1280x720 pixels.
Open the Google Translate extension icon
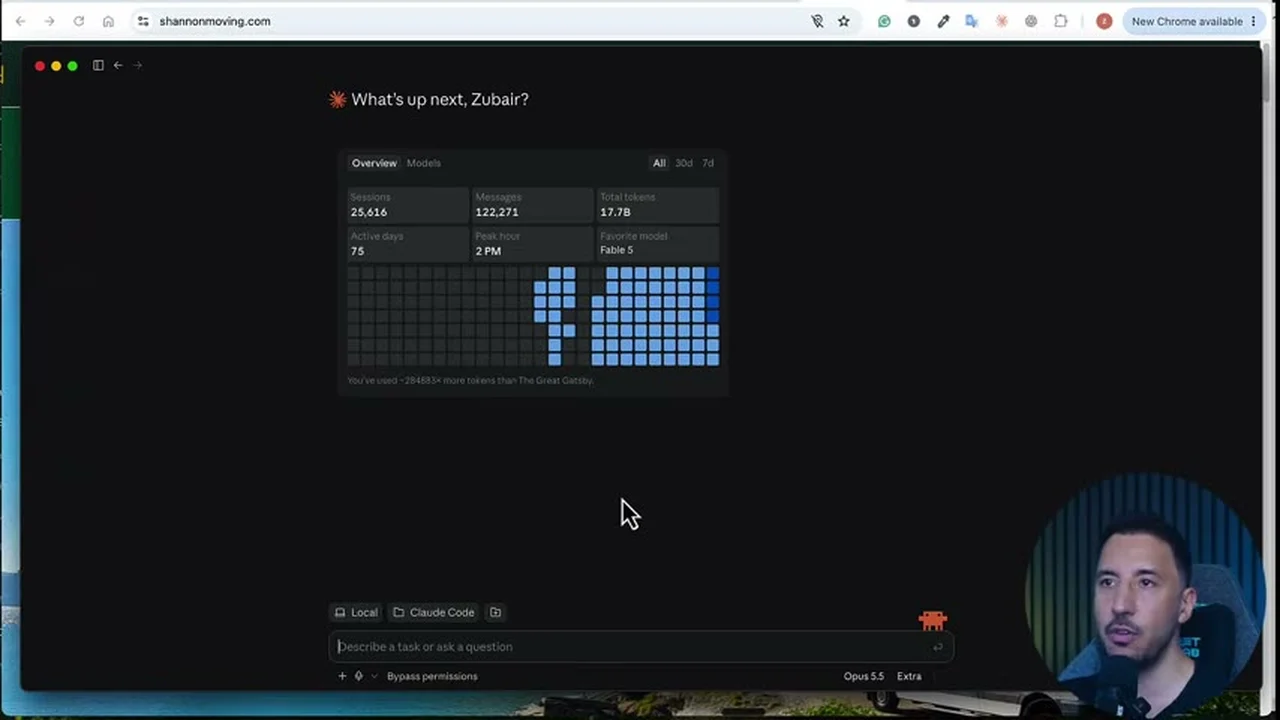click(972, 21)
